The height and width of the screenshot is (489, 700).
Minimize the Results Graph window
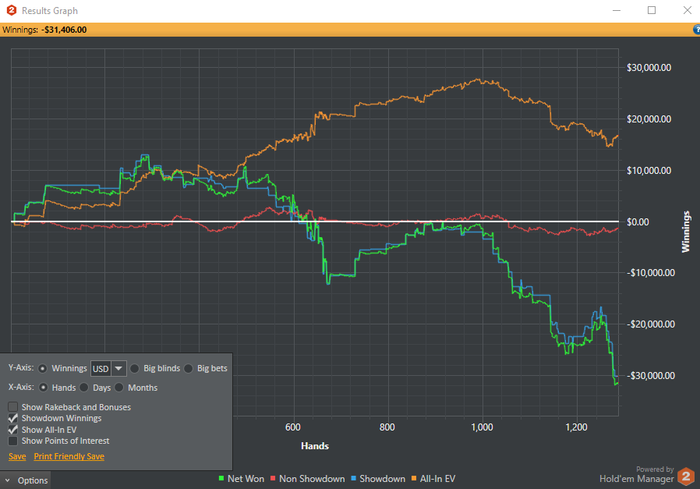click(617, 10)
